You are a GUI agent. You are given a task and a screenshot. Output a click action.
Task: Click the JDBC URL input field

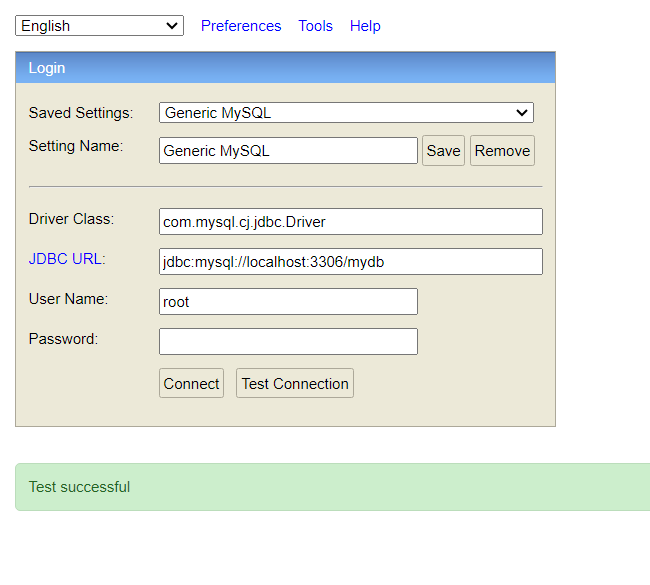(x=351, y=262)
